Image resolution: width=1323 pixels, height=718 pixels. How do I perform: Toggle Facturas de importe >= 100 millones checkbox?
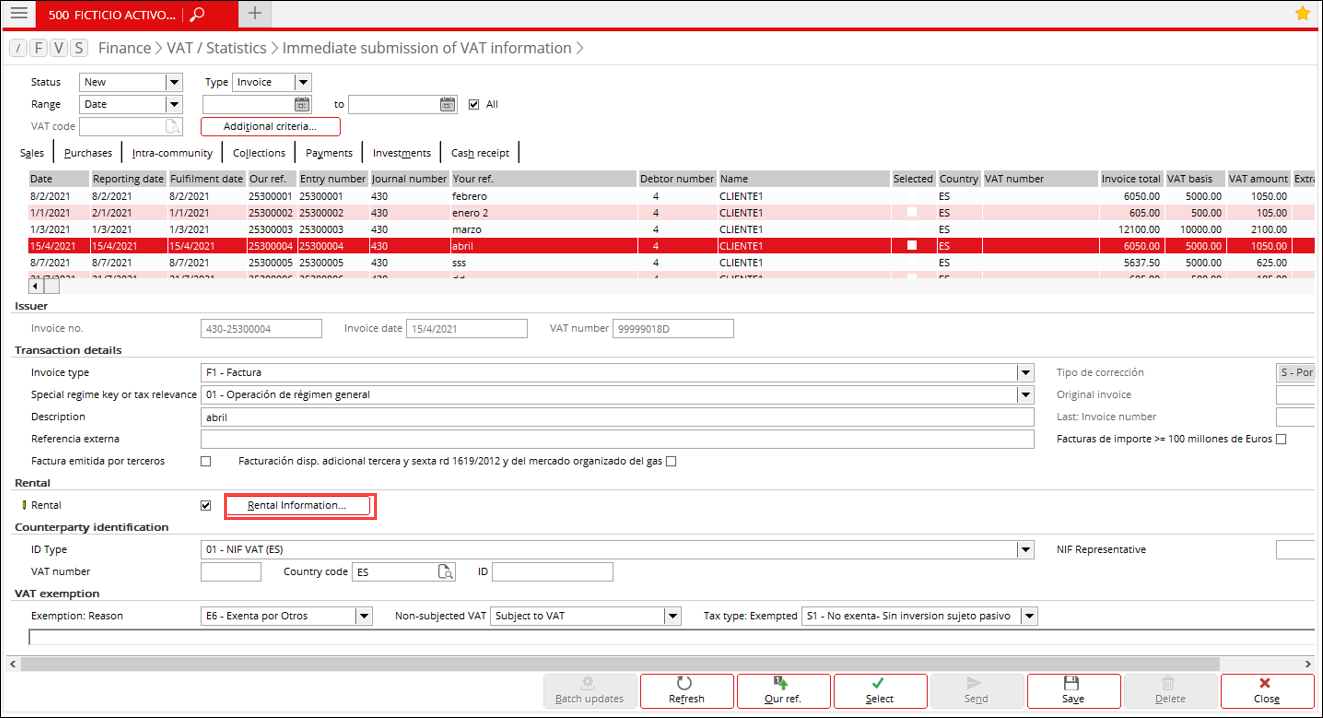point(1281,439)
